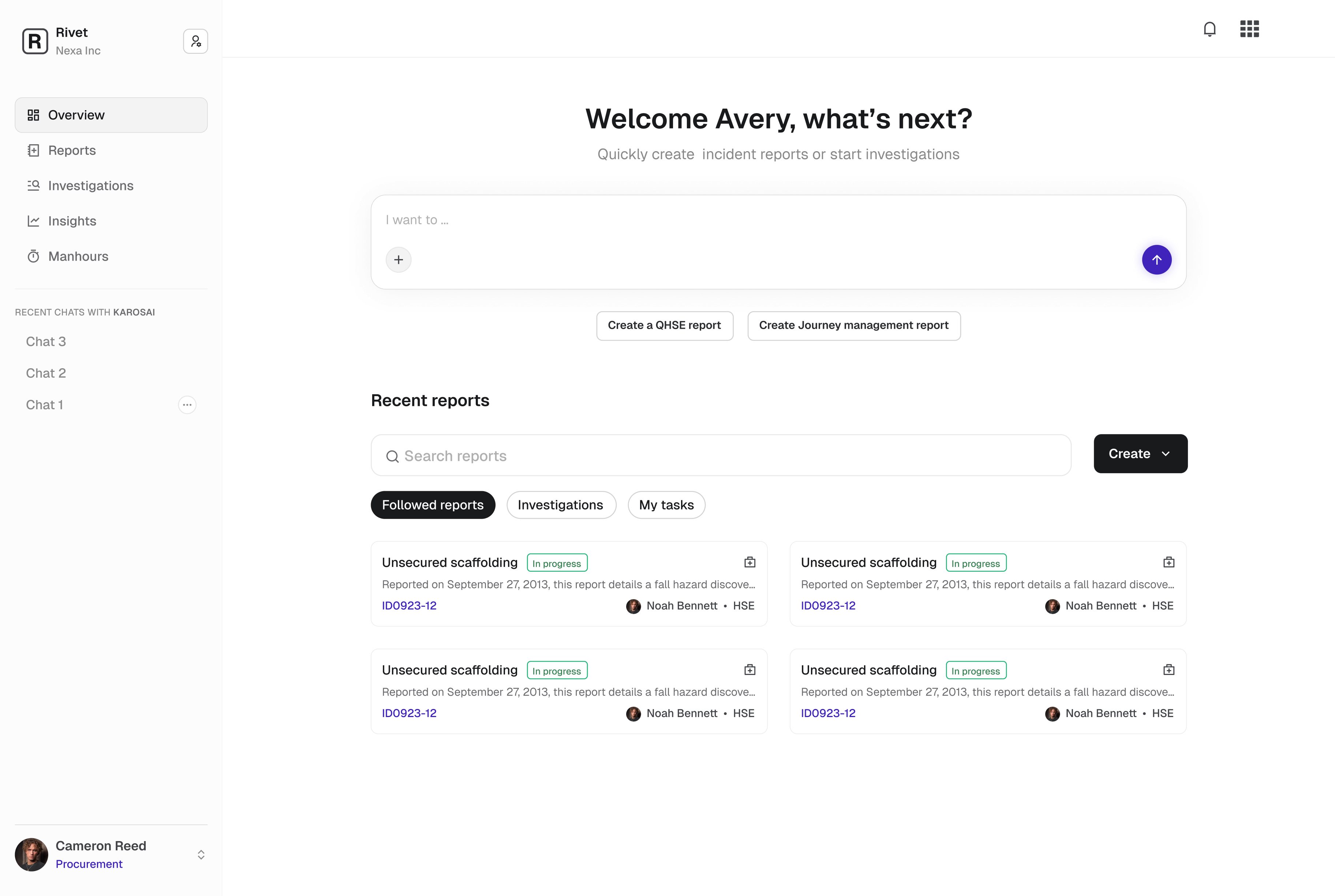Click the report type icon on the top-left card

tap(749, 562)
